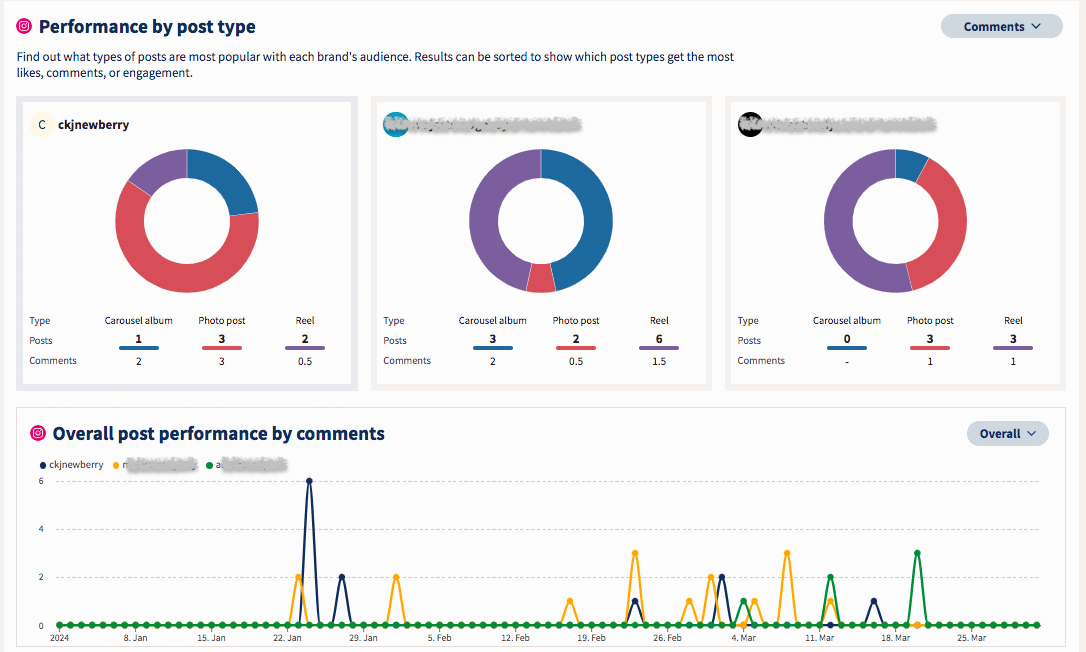This screenshot has height=652, width=1086.
Task: Toggle the yellow series legend entry
Action: (155, 465)
